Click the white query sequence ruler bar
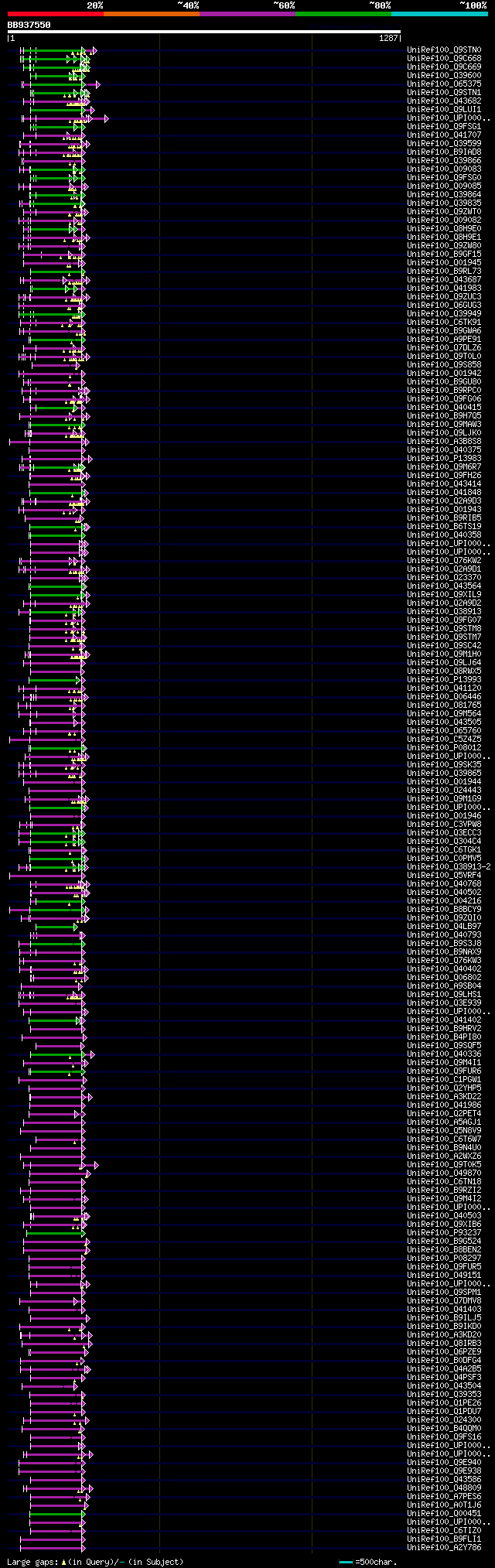The height and width of the screenshot is (1568, 495). point(204,32)
